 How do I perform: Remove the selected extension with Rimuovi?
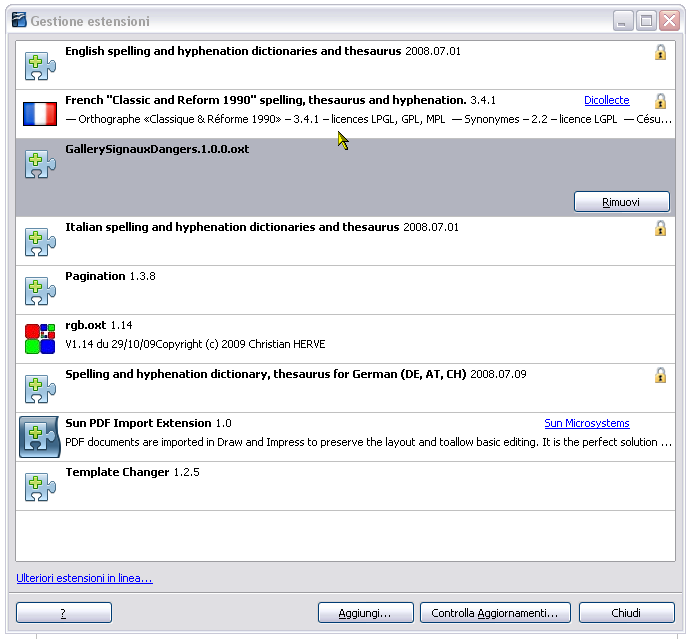622,202
